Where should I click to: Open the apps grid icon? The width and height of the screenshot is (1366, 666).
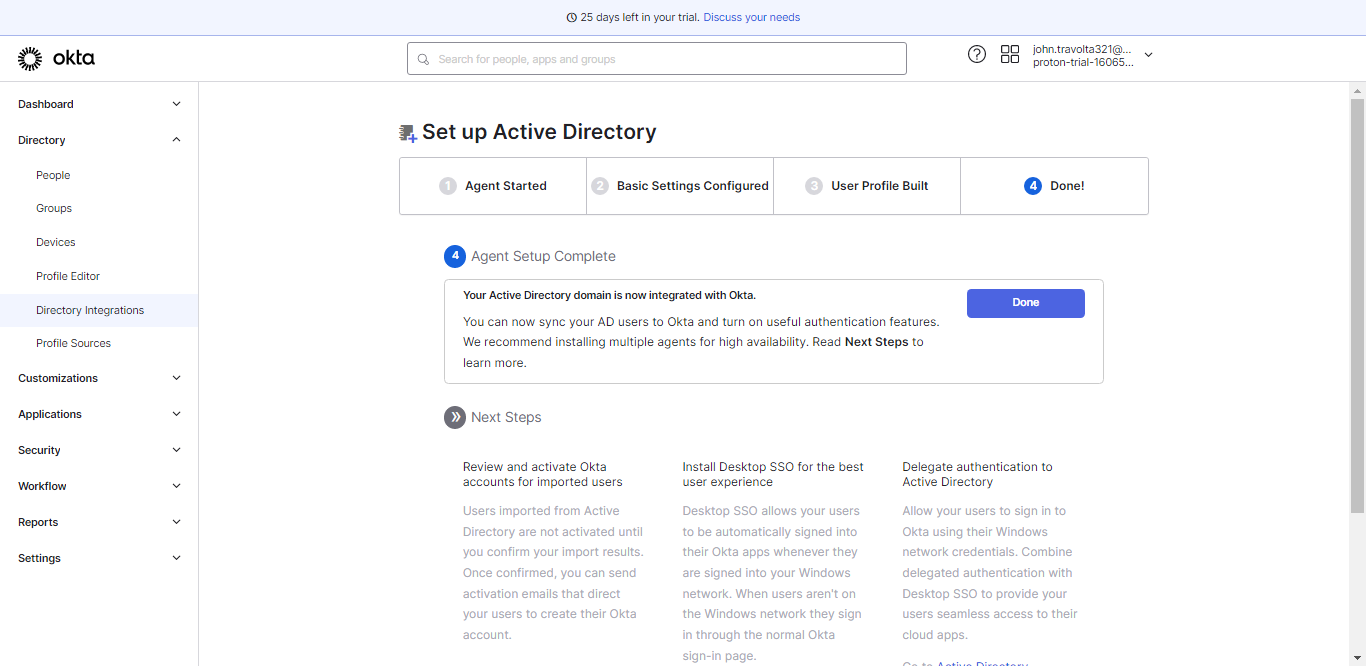(1010, 54)
